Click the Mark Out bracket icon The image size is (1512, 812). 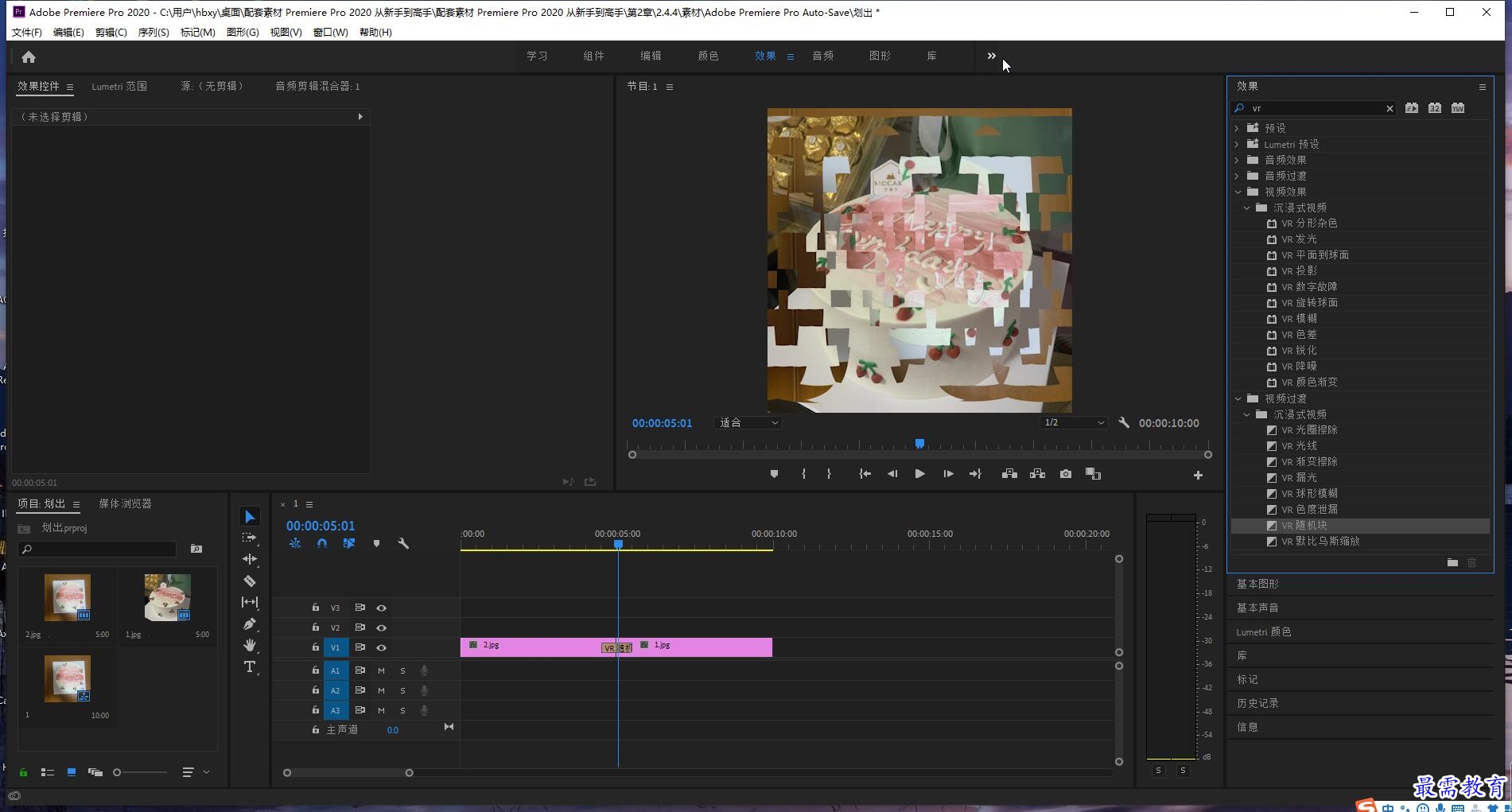[x=829, y=474]
